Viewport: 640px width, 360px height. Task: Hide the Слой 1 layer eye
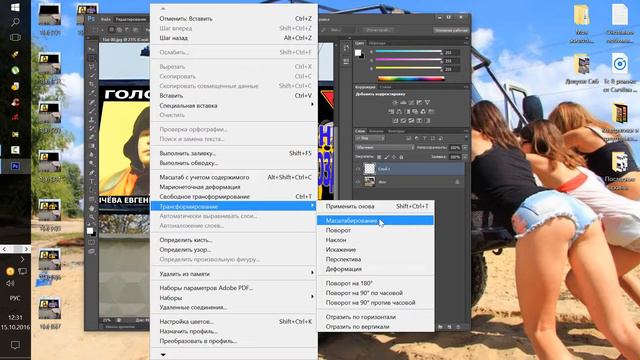358,169
